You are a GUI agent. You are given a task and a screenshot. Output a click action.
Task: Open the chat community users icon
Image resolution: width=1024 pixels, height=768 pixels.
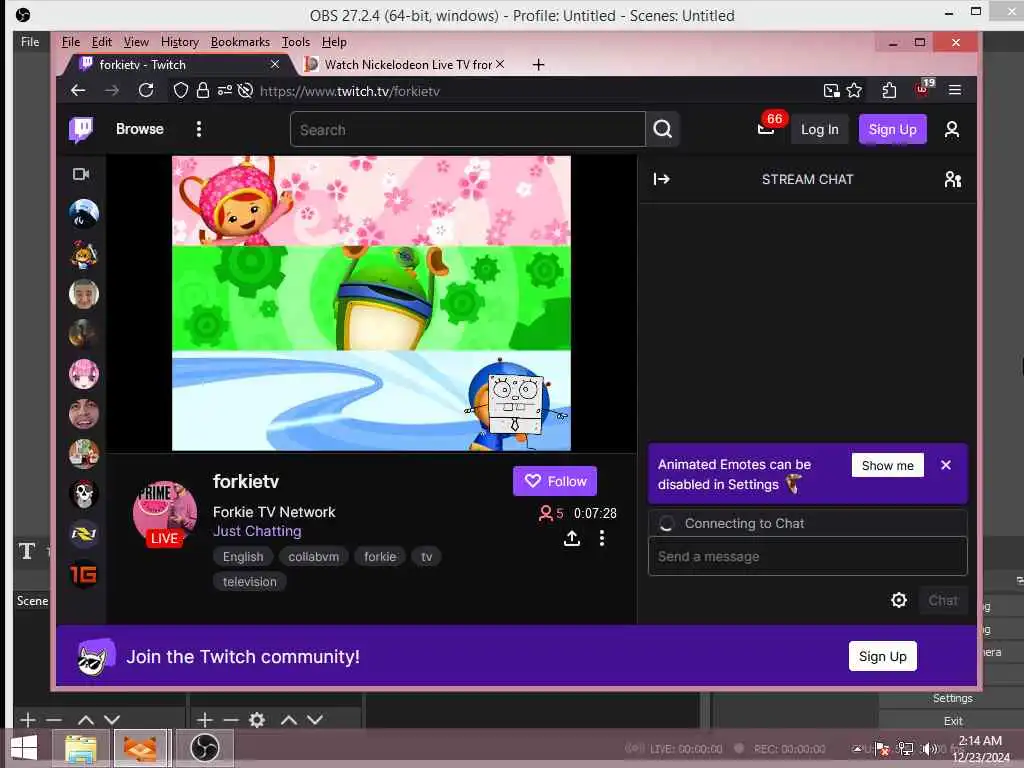pos(953,179)
